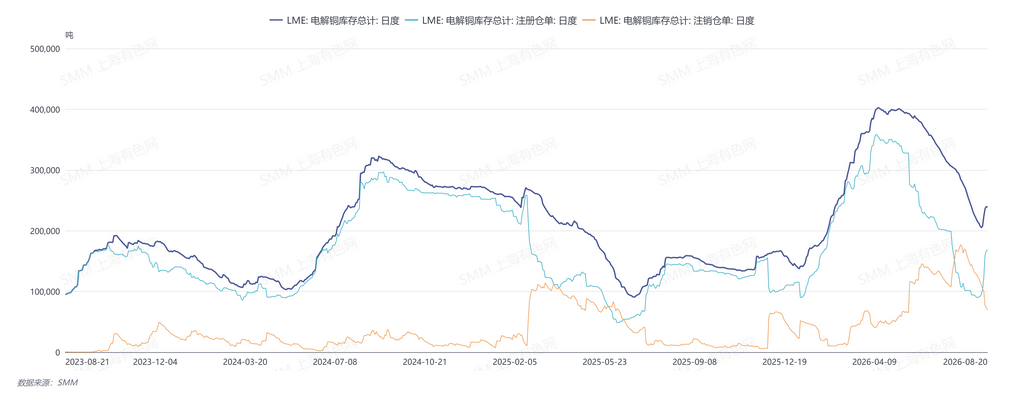Click the 2023-08-21 date label

(87, 361)
